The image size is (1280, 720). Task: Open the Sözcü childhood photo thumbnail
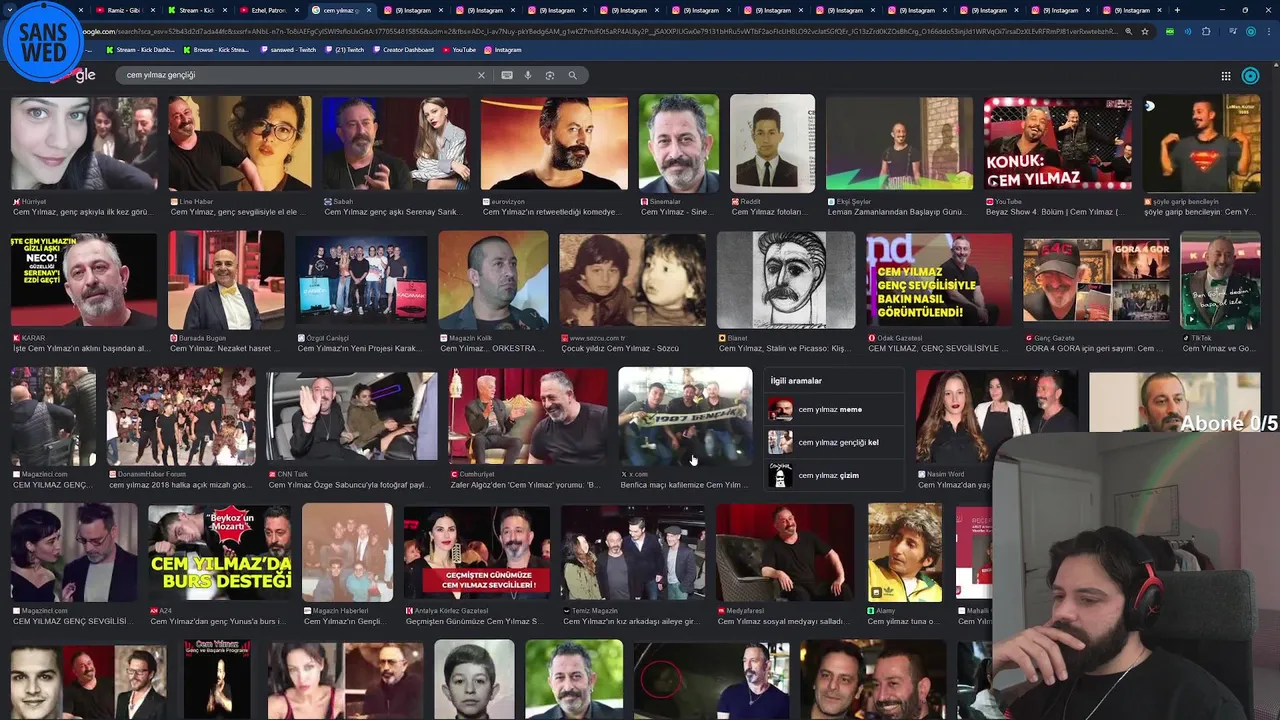pyautogui.click(x=632, y=280)
